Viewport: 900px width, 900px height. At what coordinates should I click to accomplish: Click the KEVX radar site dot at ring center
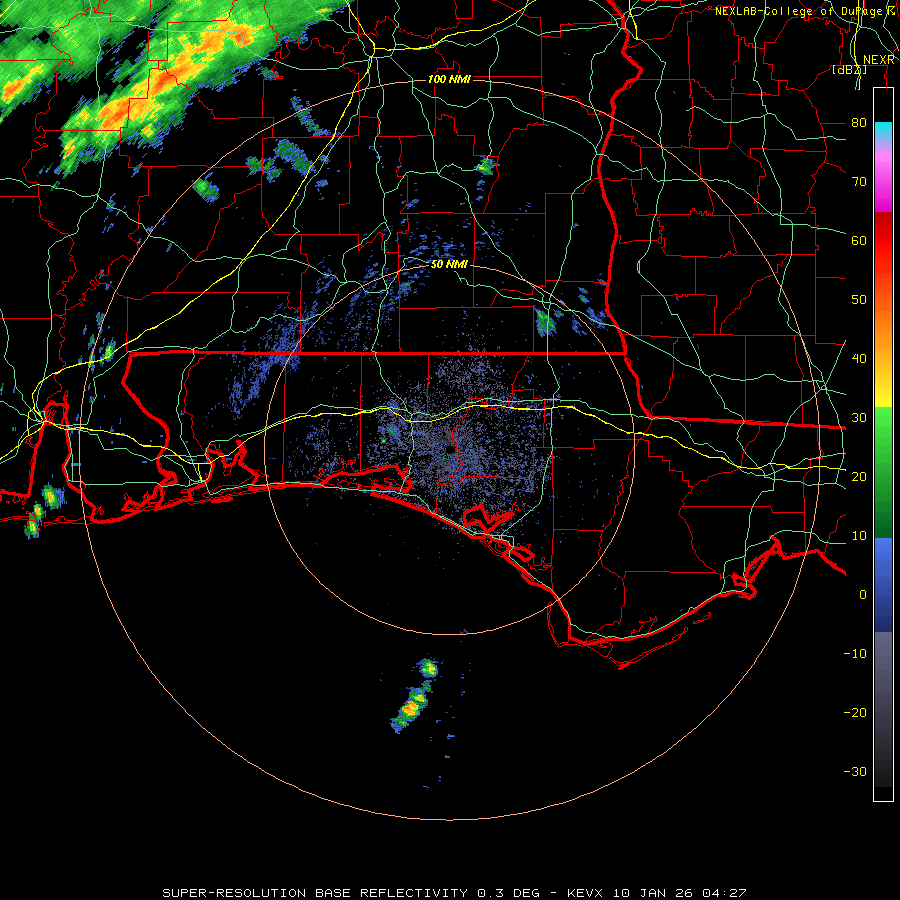[x=451, y=451]
